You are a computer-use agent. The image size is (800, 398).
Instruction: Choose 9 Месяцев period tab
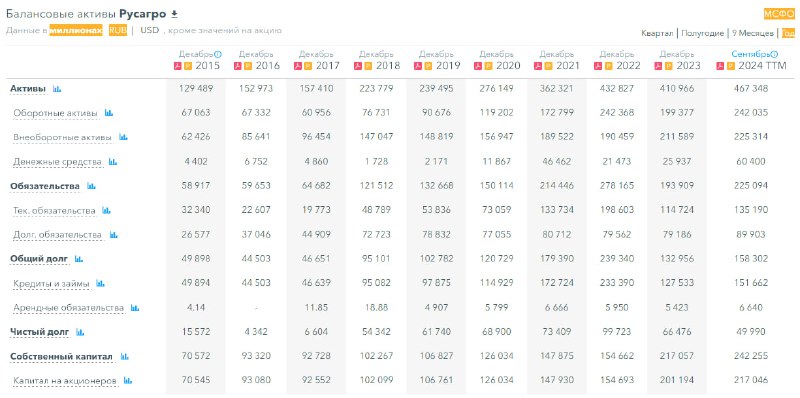(753, 33)
